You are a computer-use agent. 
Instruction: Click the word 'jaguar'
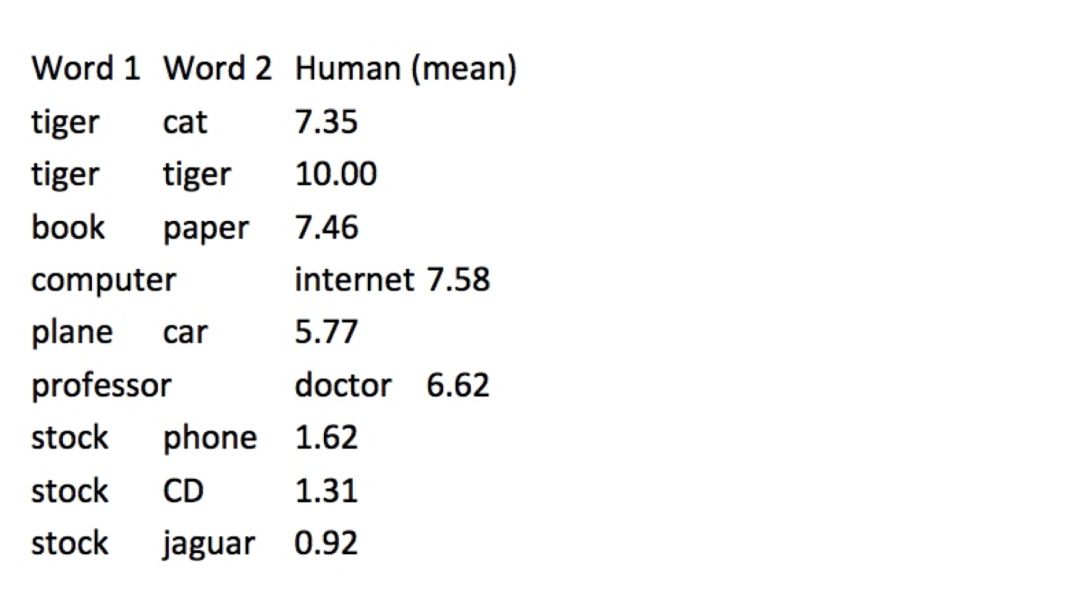[209, 545]
